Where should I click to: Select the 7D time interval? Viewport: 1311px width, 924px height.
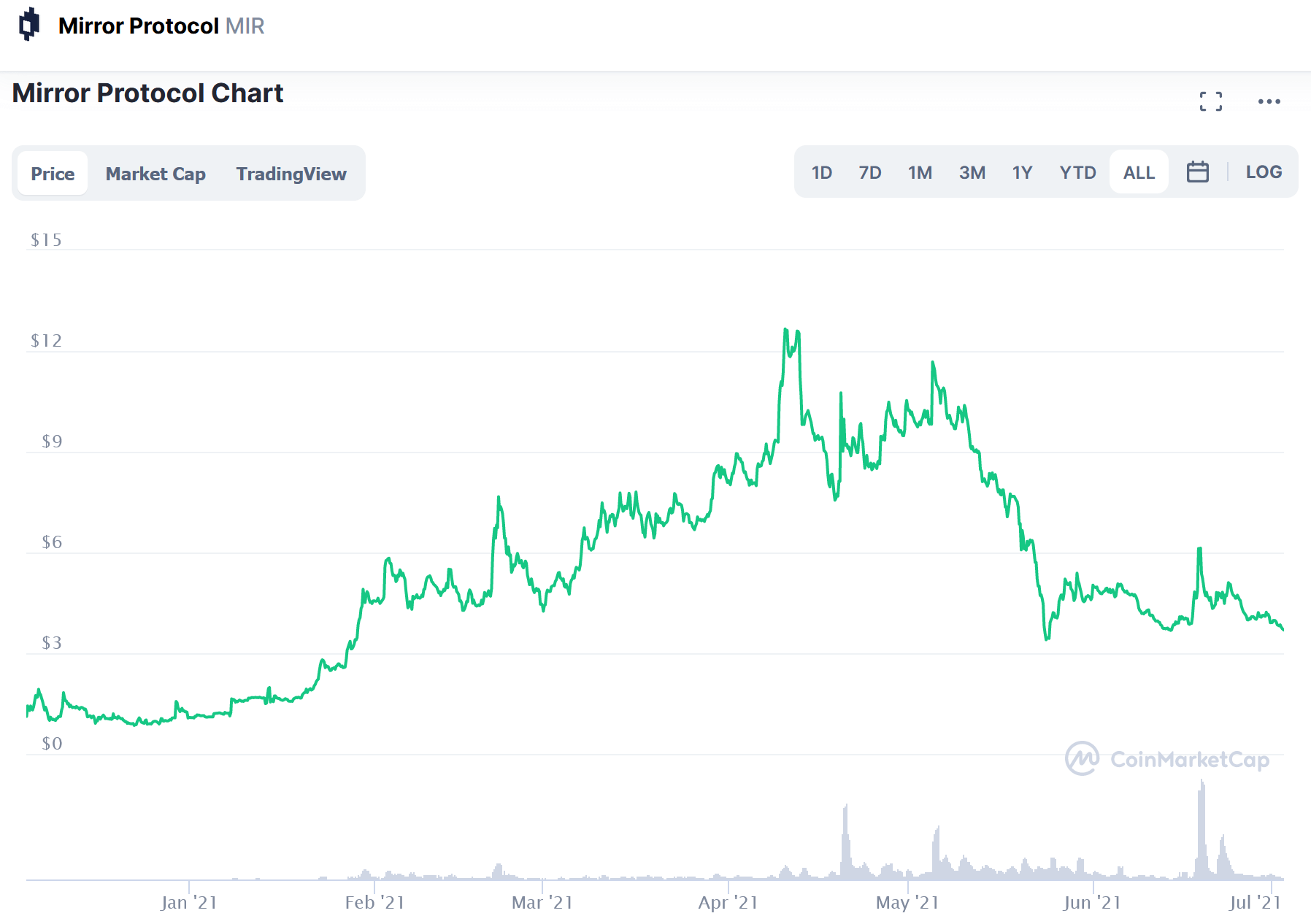[x=870, y=172]
